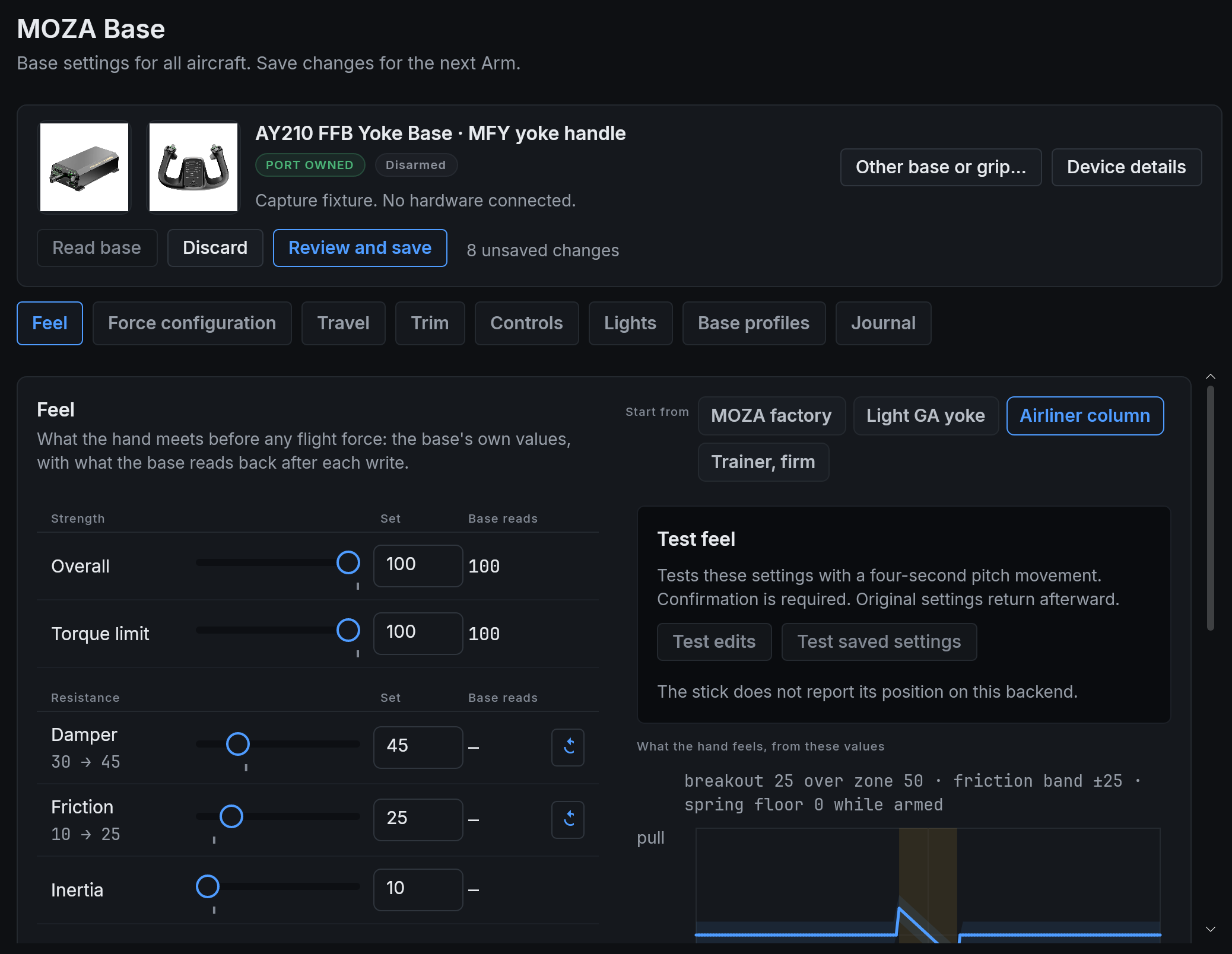Select the Airliner column preset

click(1085, 416)
